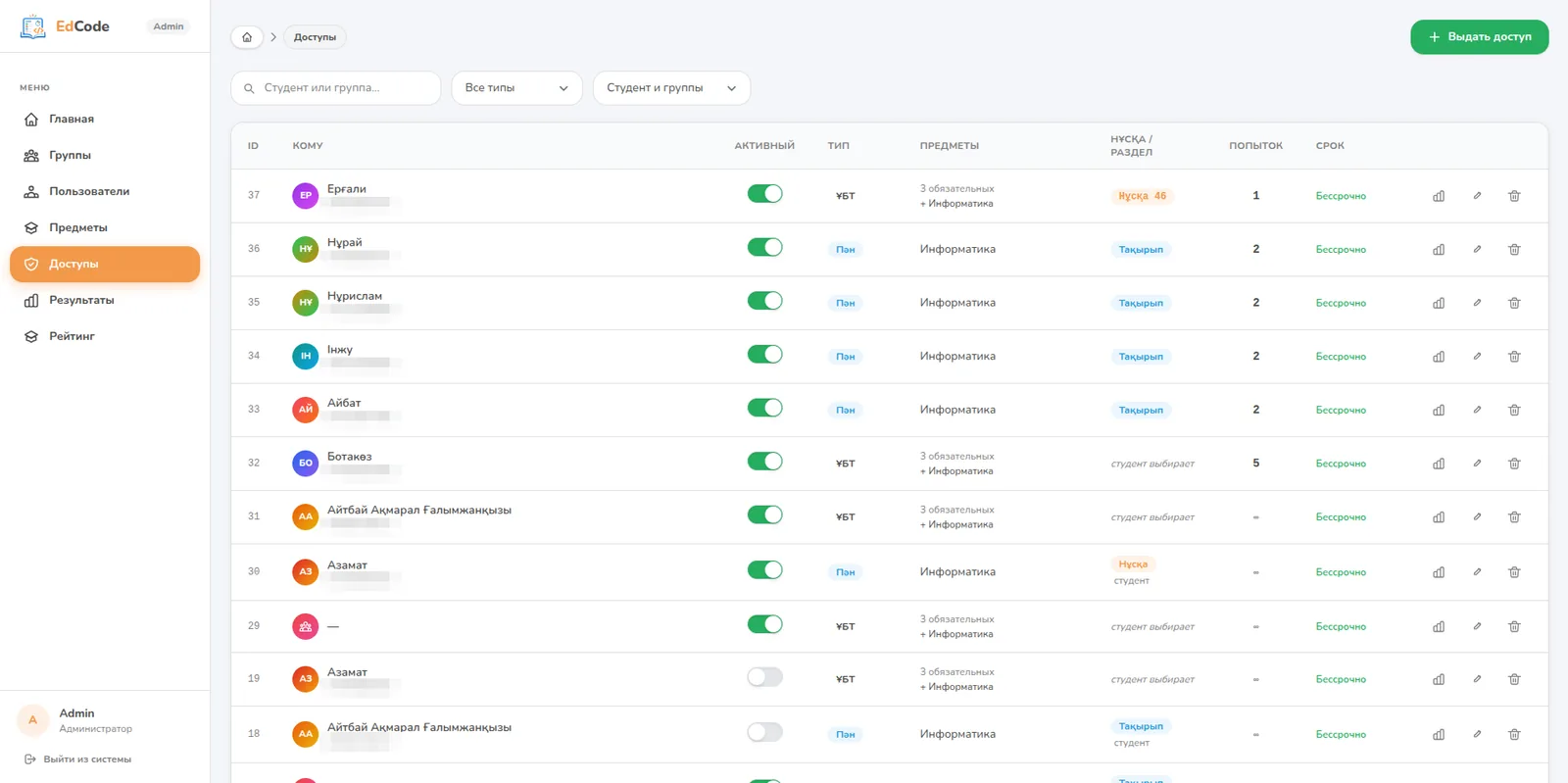Click Тақырып badge in row 36
This screenshot has width=1568, height=783.
1141,250
